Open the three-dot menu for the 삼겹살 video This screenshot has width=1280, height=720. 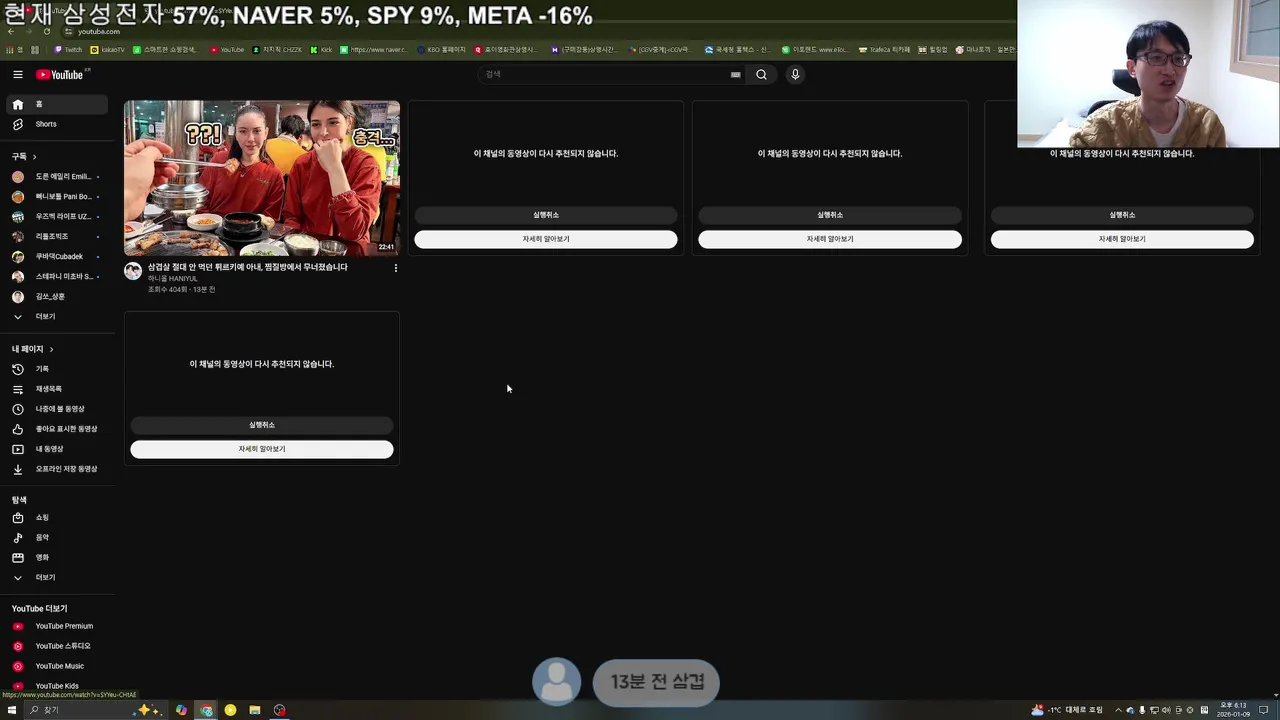[x=395, y=268]
